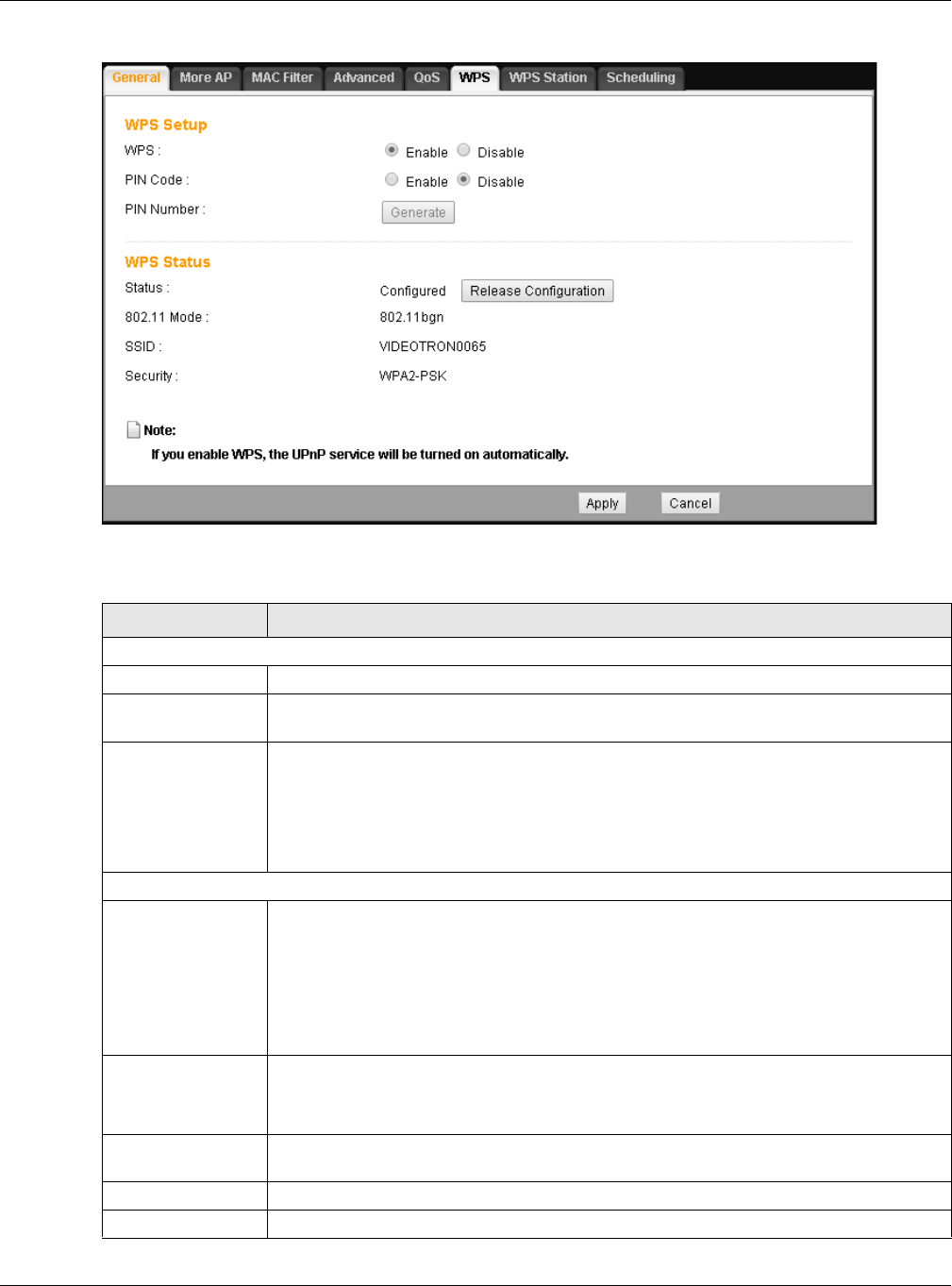Click the Configured status text
Image resolution: width=952 pixels, height=1286 pixels.
point(412,291)
